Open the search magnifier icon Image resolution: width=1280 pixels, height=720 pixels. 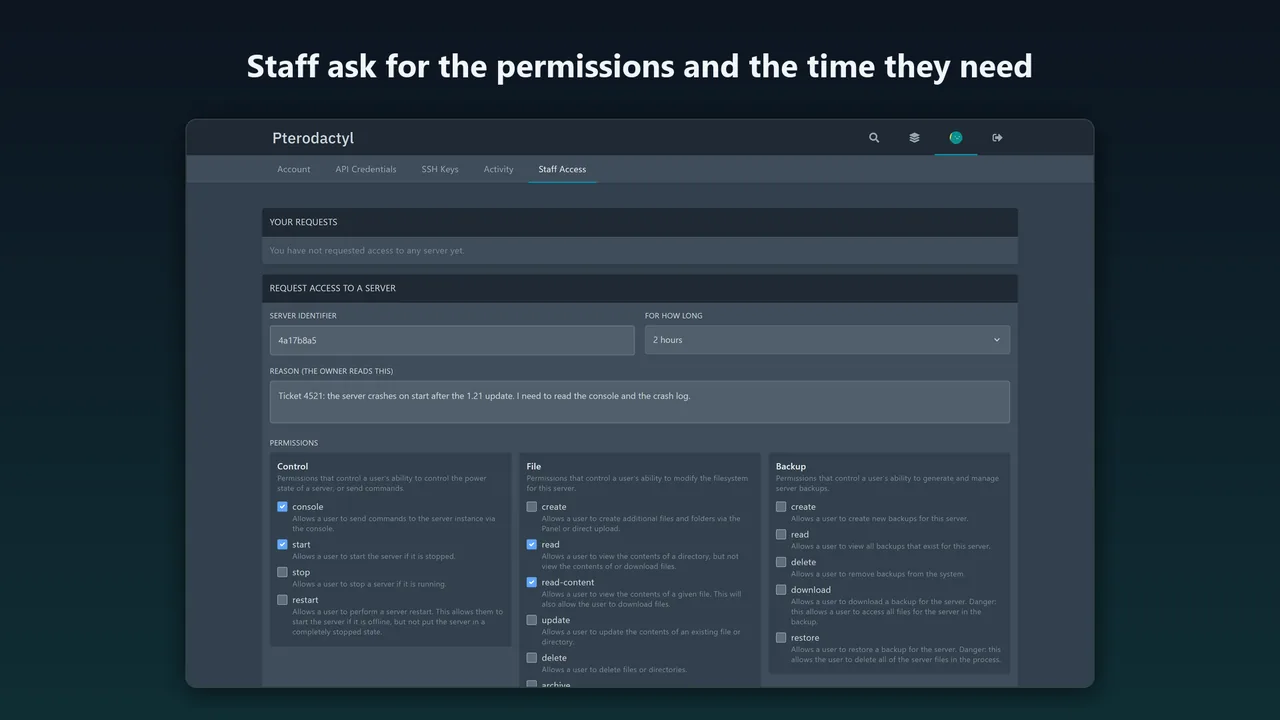874,138
